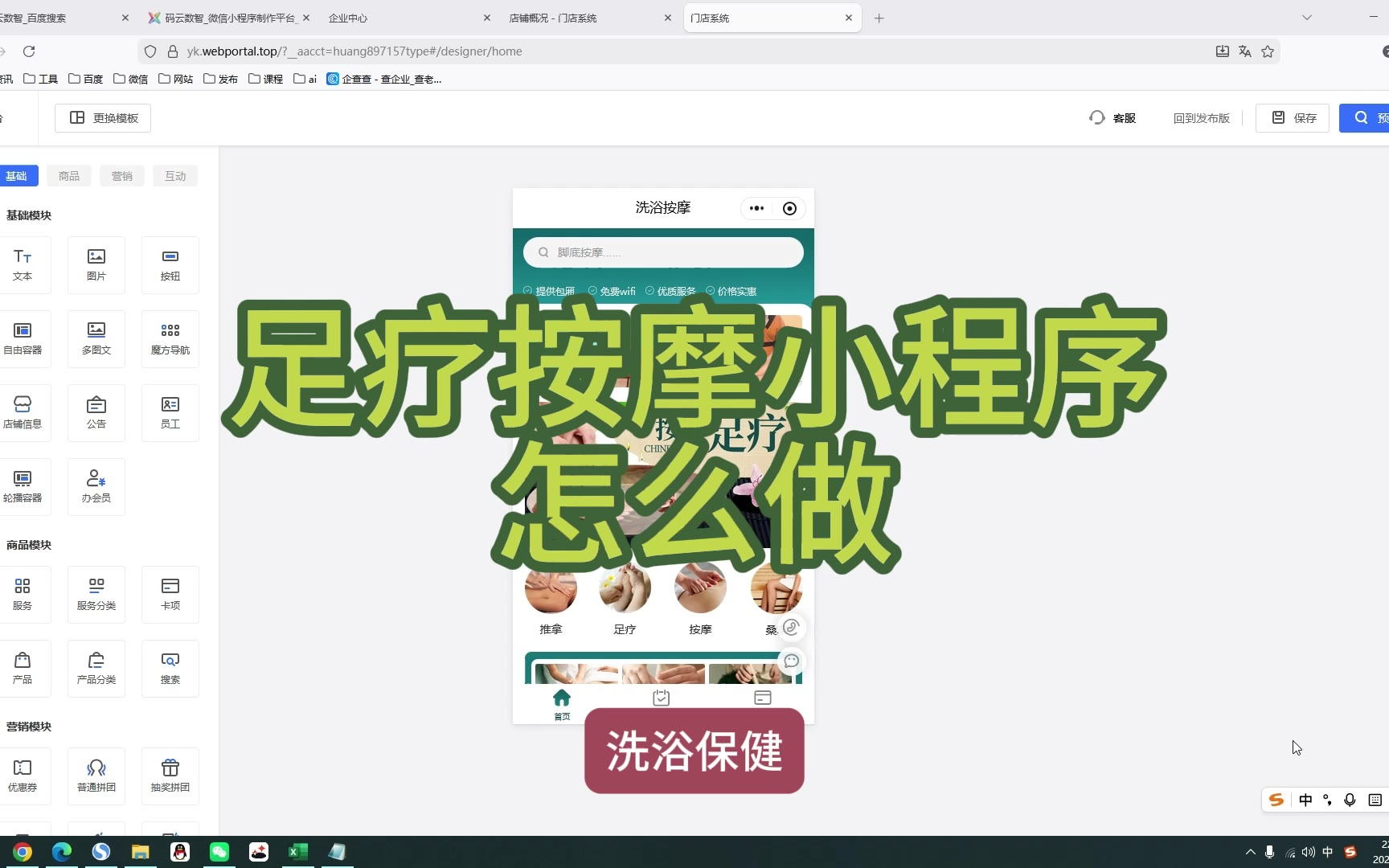1389x868 pixels.
Task: Add the 搜索 search module
Action: [170, 669]
